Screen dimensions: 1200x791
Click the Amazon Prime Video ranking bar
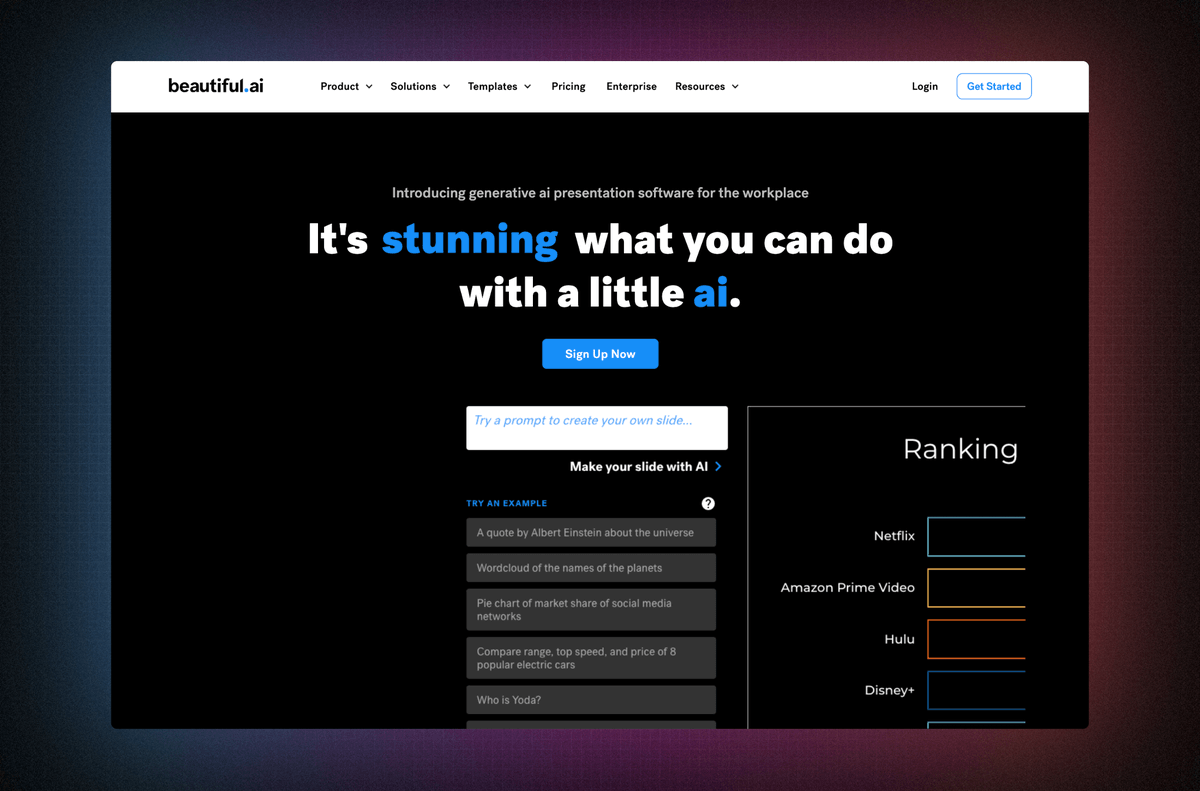click(x=976, y=588)
